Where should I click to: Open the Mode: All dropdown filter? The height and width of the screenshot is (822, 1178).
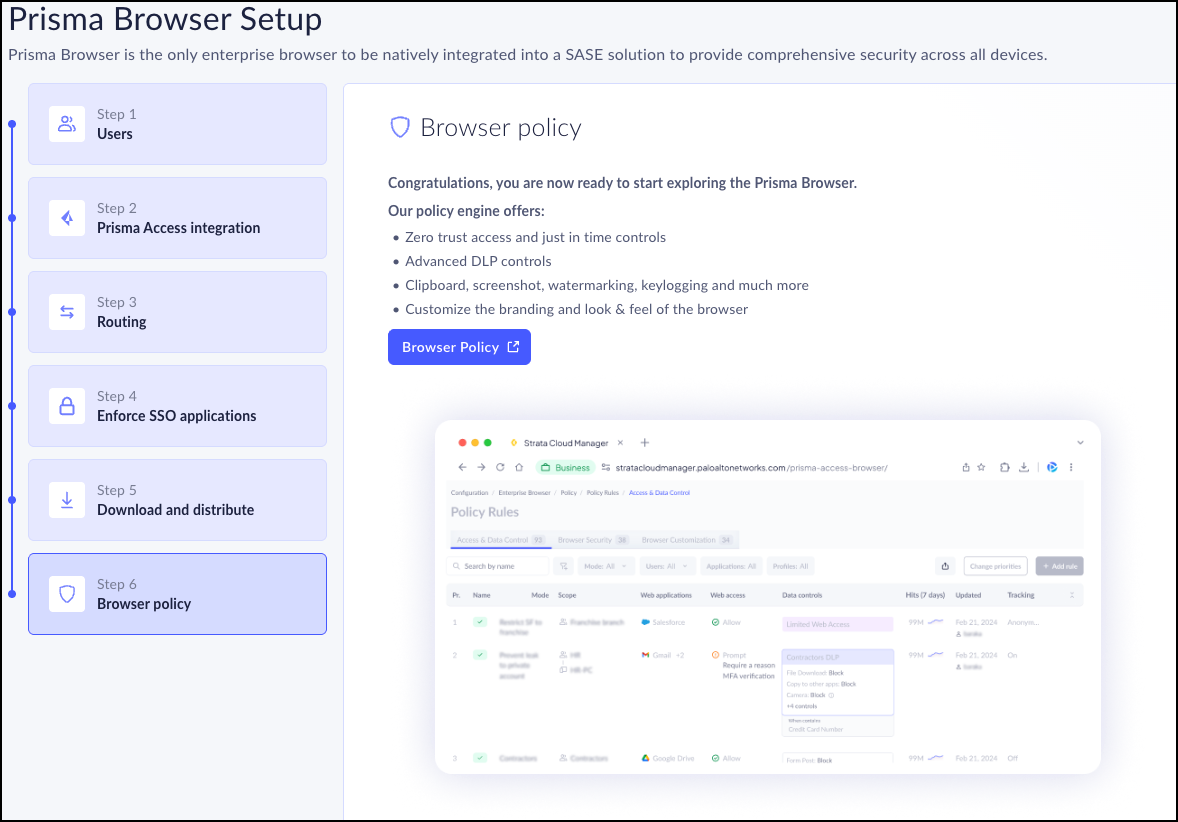tap(607, 566)
